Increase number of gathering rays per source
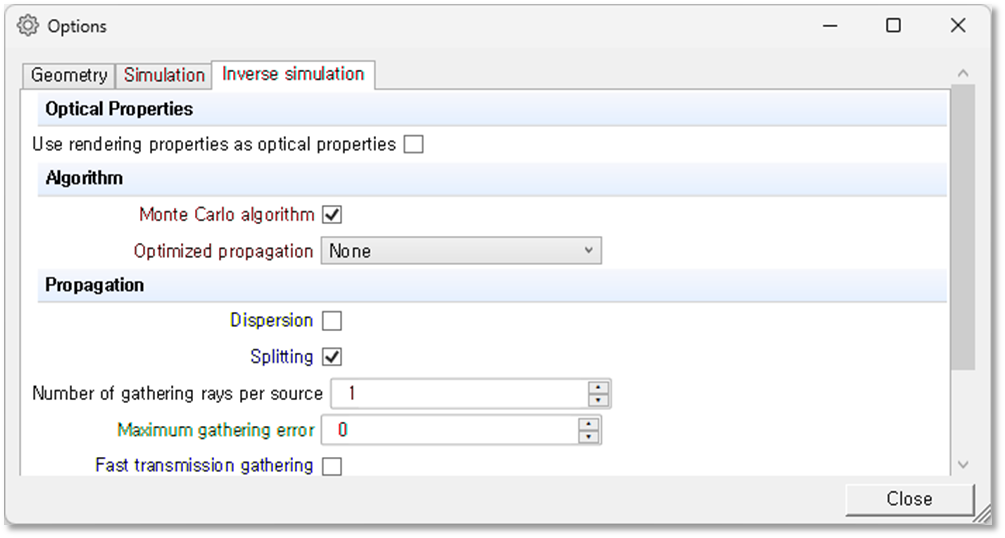The width and height of the screenshot is (1005, 538). click(x=599, y=388)
